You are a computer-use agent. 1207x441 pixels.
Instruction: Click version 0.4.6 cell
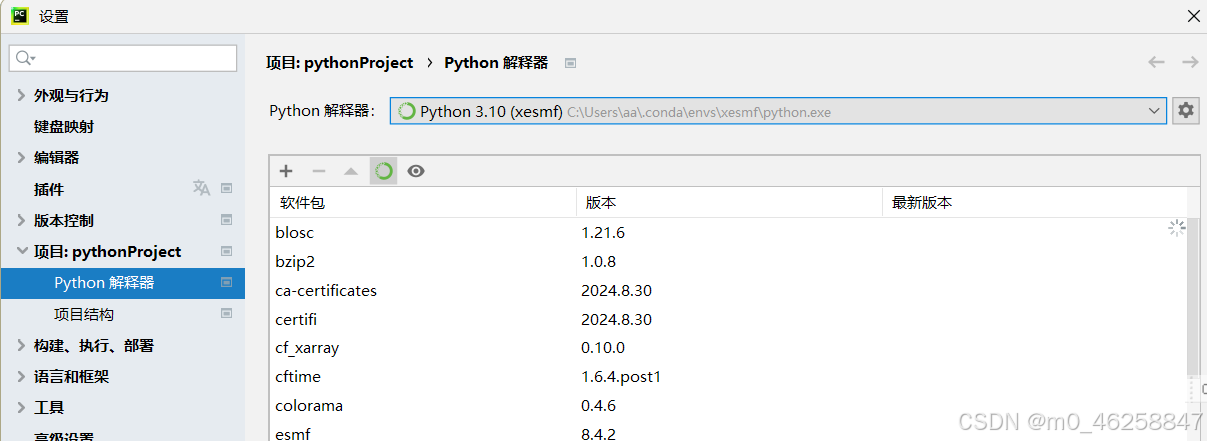pyautogui.click(x=598, y=406)
